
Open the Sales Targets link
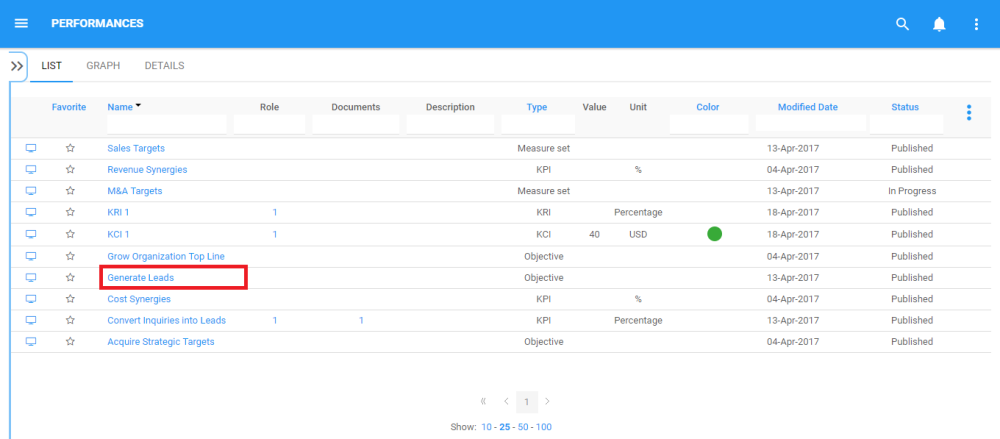pos(136,148)
